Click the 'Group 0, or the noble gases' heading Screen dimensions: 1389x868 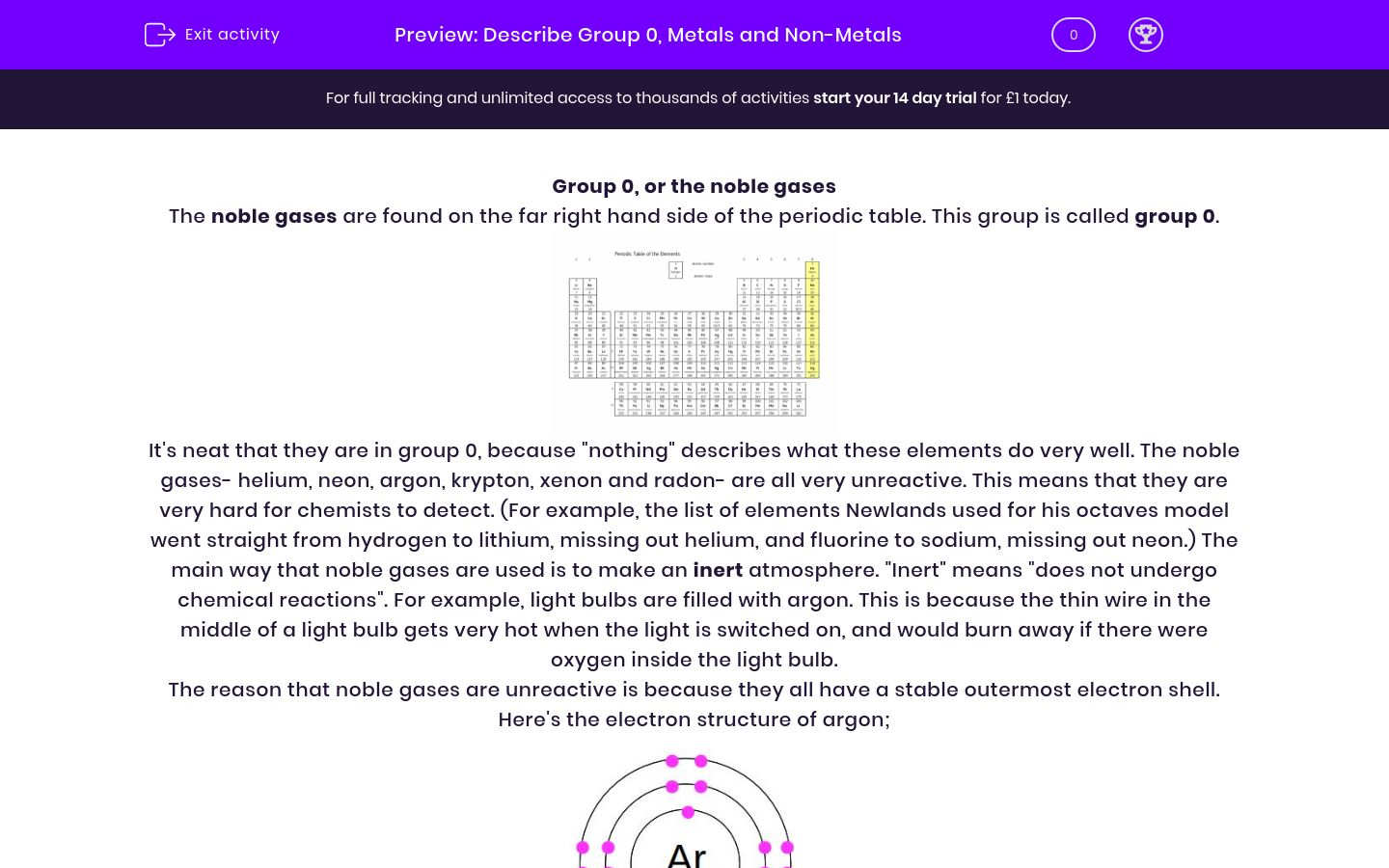pyautogui.click(x=694, y=186)
